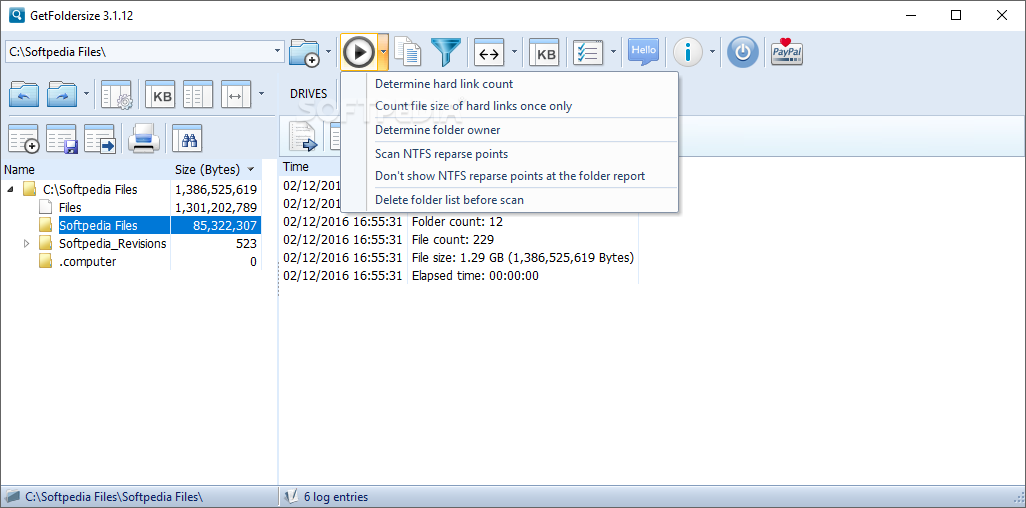This screenshot has width=1026, height=508.
Task: Open dropdown arrow next to forward folder icon
Action: tap(86, 94)
